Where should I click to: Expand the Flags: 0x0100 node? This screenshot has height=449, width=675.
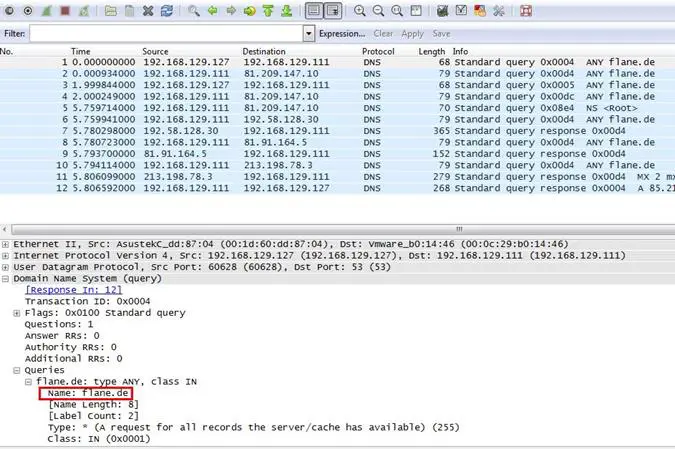pyautogui.click(x=17, y=313)
